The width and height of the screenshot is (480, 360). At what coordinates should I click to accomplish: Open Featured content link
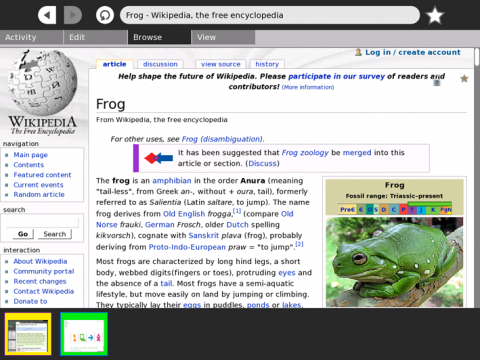[42, 175]
